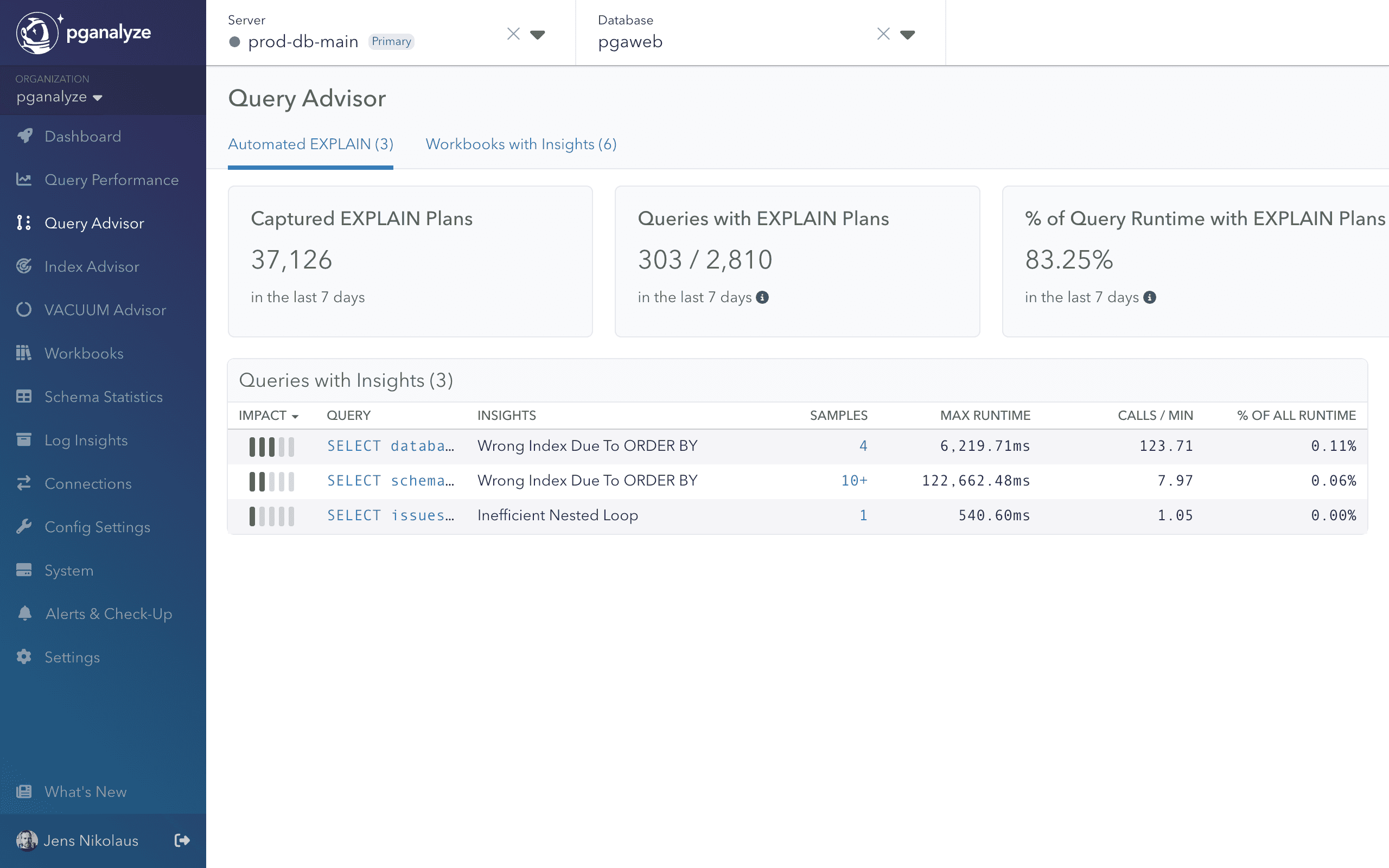The image size is (1389, 868).
Task: Switch to the Workbooks with Insights tab
Action: click(x=520, y=144)
